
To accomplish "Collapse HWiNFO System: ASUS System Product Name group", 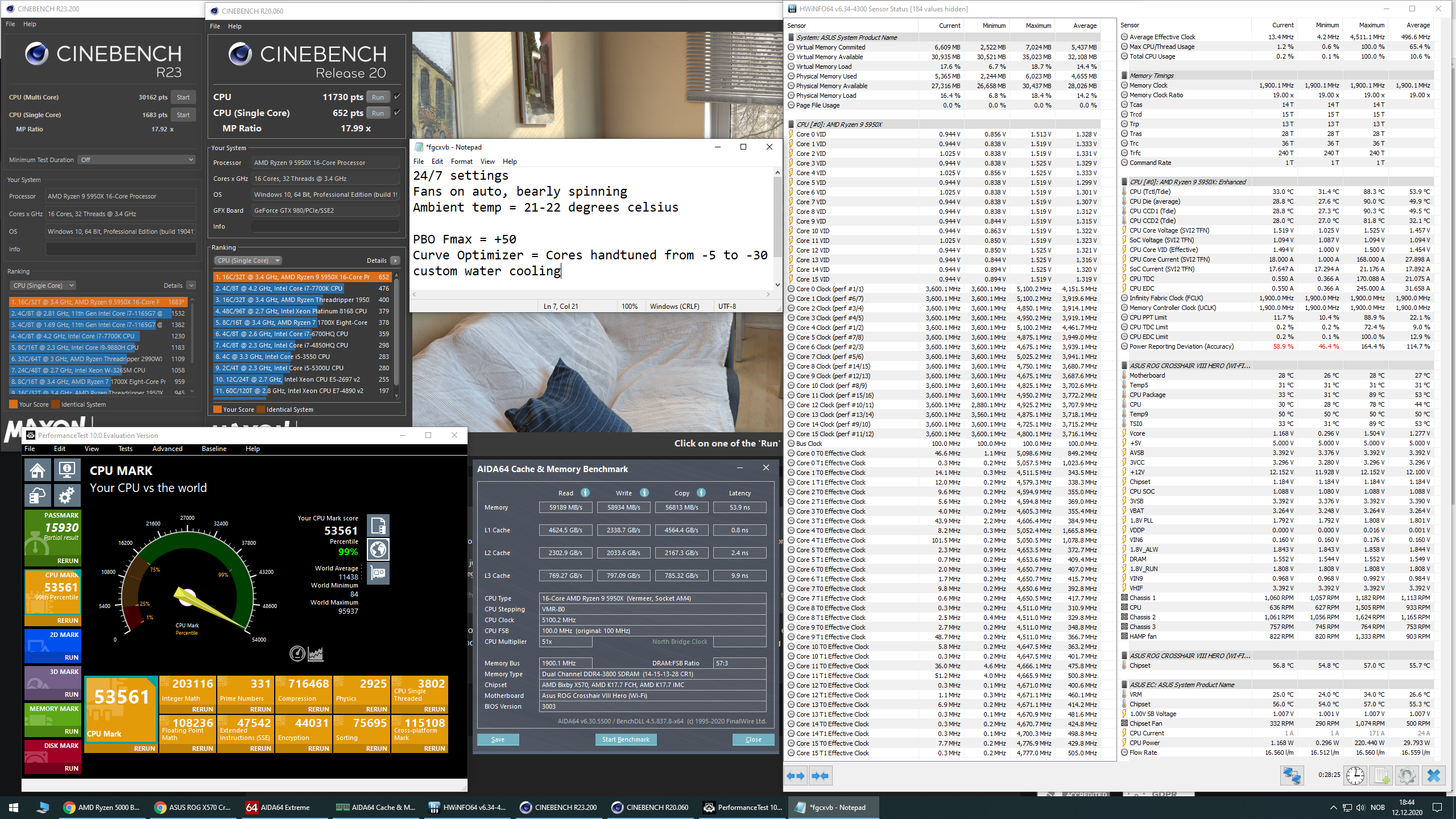I will tap(791, 38).
